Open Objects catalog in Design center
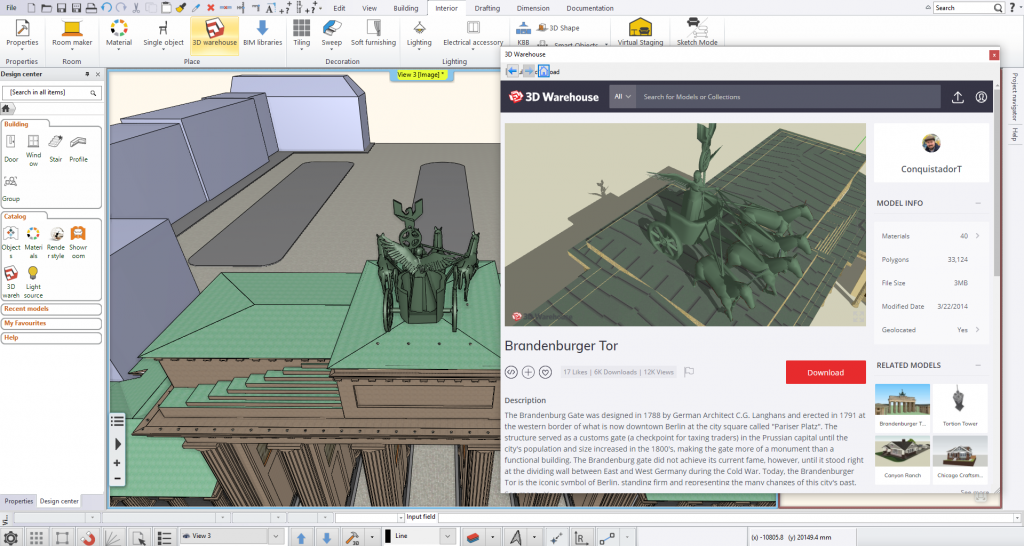This screenshot has height=546, width=1024. click(x=11, y=242)
